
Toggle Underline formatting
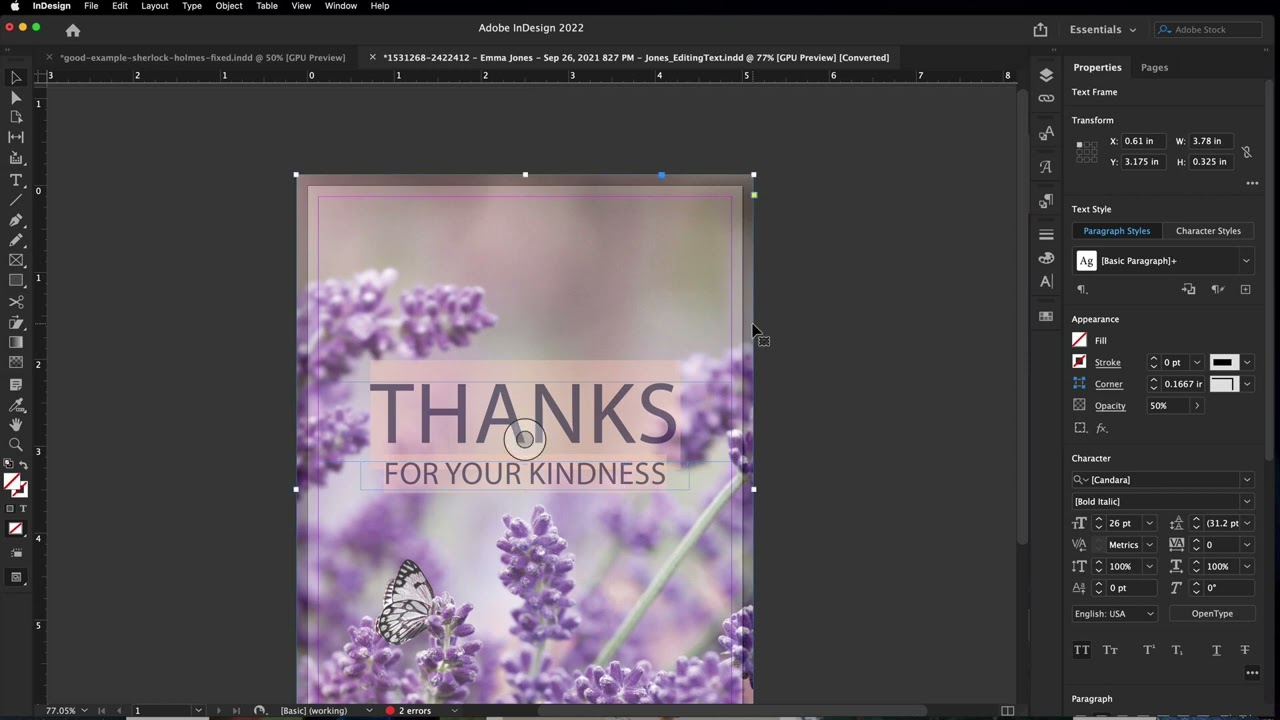(x=1216, y=650)
